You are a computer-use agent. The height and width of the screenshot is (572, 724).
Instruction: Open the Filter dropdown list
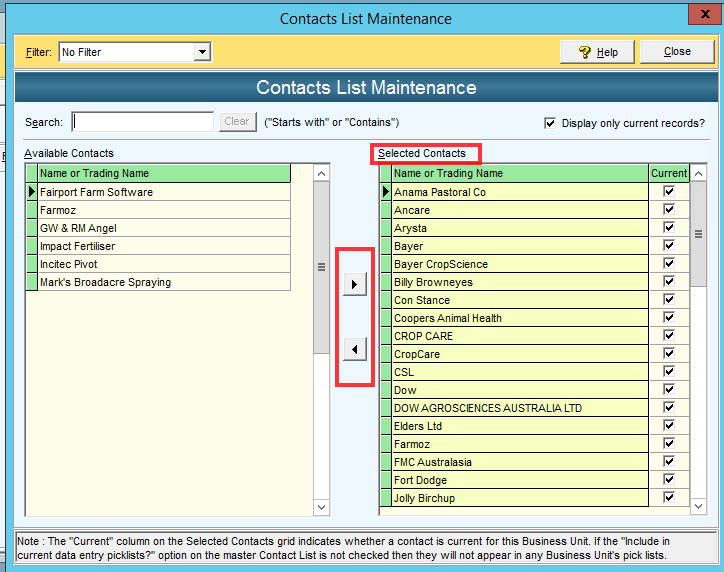[202, 52]
